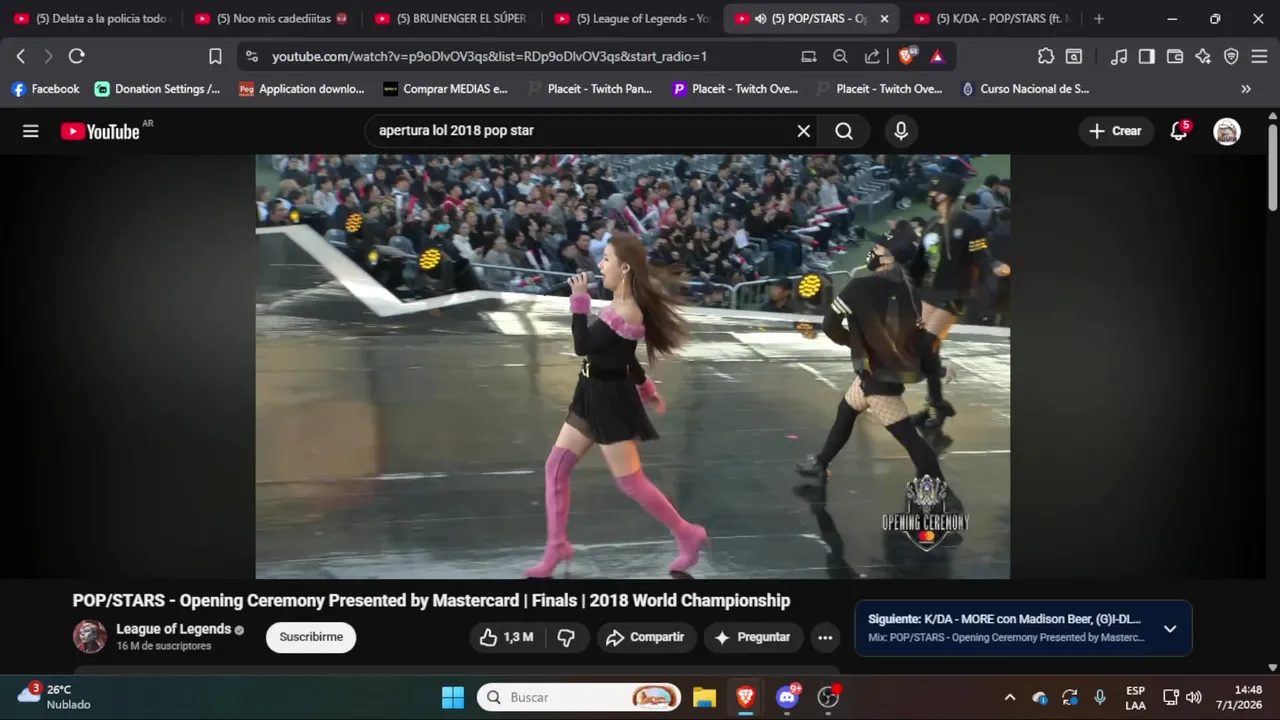Switch to Noo mis cadediiitas tab
Screen dimensions: 1280x720
coord(272,19)
